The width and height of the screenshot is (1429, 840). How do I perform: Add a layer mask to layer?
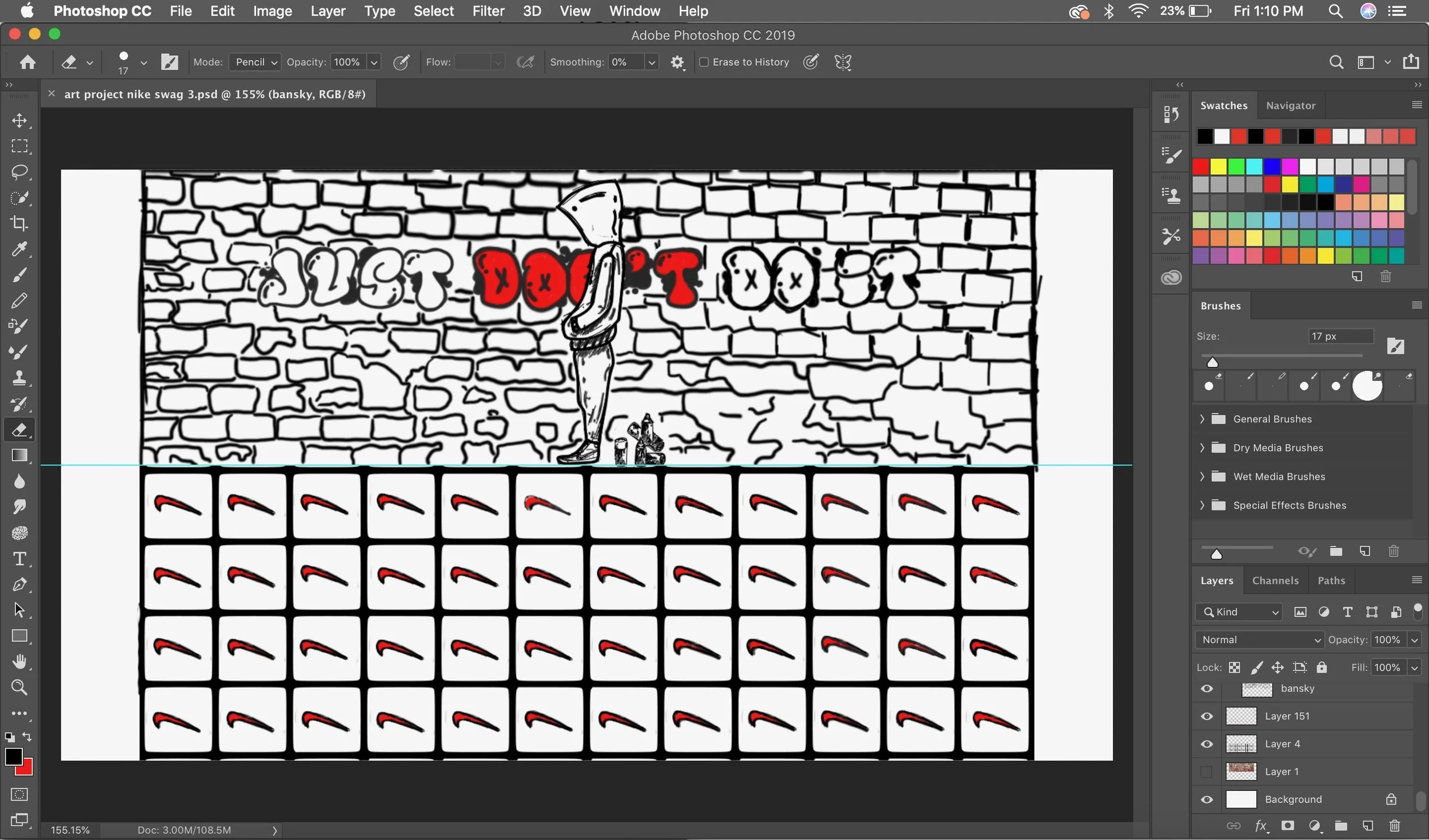[1287, 825]
